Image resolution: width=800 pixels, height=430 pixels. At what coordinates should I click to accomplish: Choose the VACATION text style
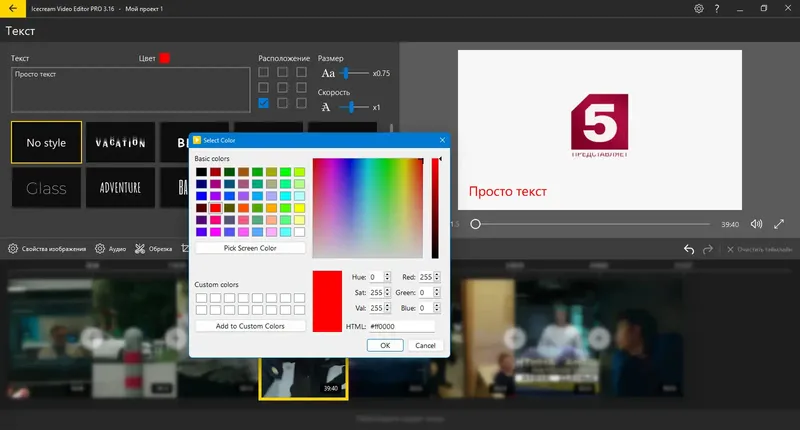click(x=120, y=143)
